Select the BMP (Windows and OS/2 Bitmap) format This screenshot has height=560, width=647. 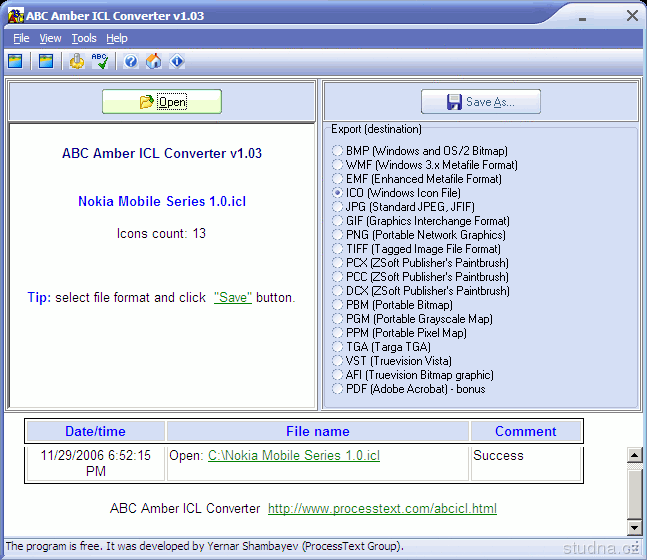pyautogui.click(x=338, y=151)
